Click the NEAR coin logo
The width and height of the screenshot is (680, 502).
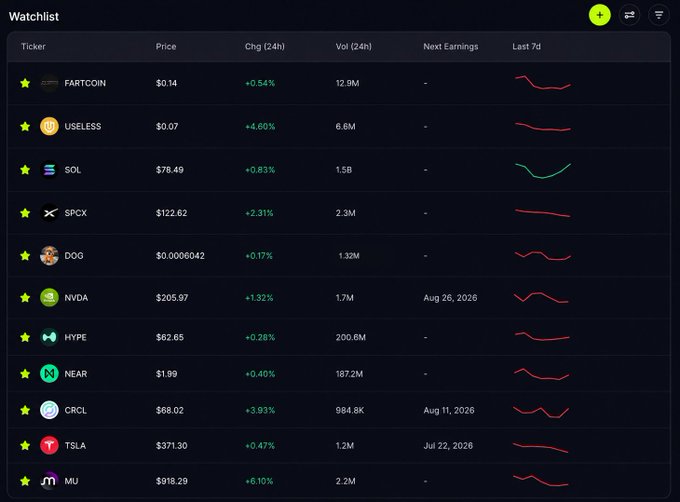point(49,374)
